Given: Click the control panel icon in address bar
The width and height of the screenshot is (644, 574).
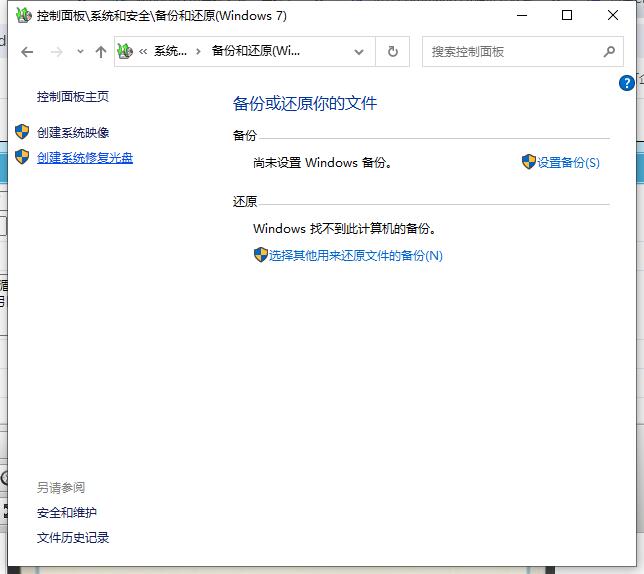Looking at the screenshot, I should pyautogui.click(x=125, y=51).
